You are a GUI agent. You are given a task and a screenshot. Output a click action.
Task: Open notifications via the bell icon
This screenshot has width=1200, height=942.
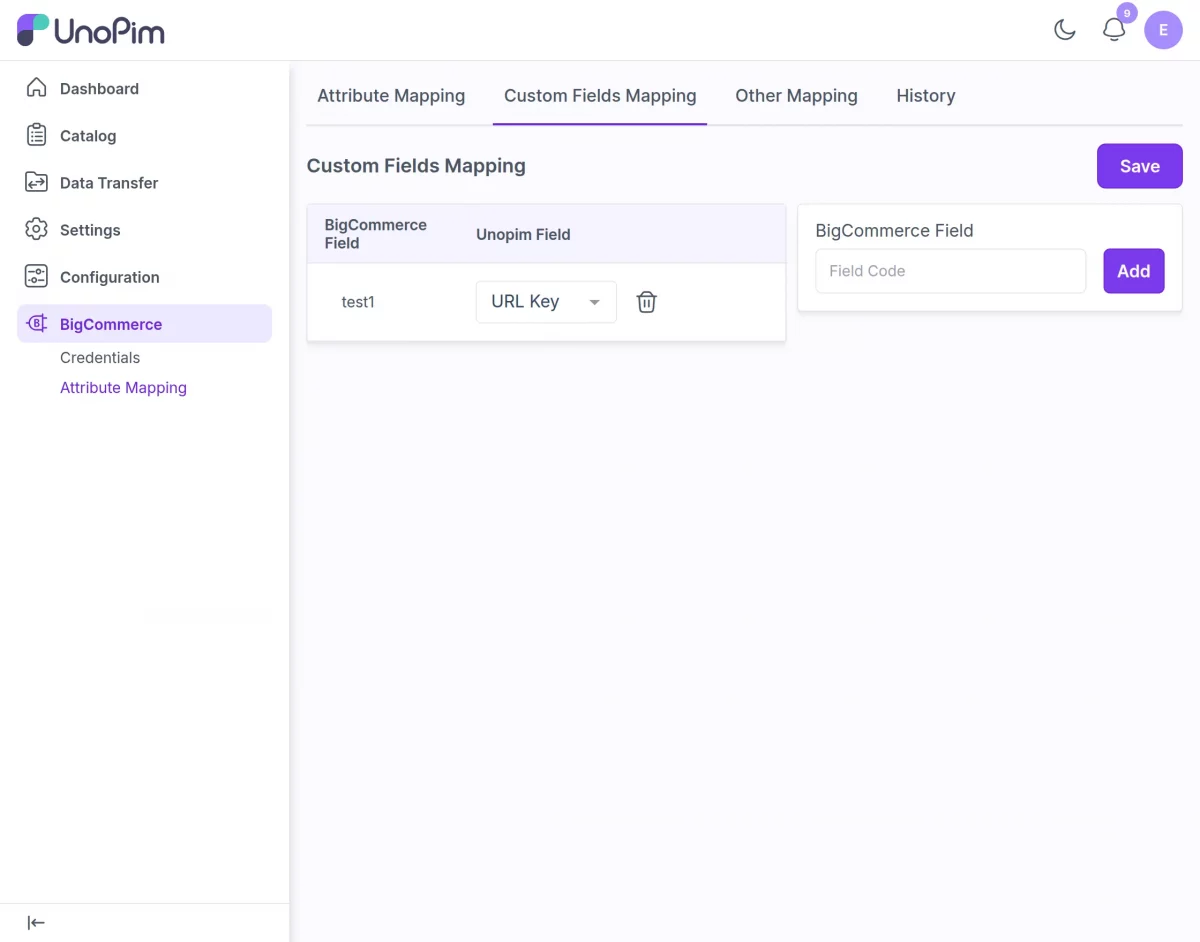point(1113,30)
